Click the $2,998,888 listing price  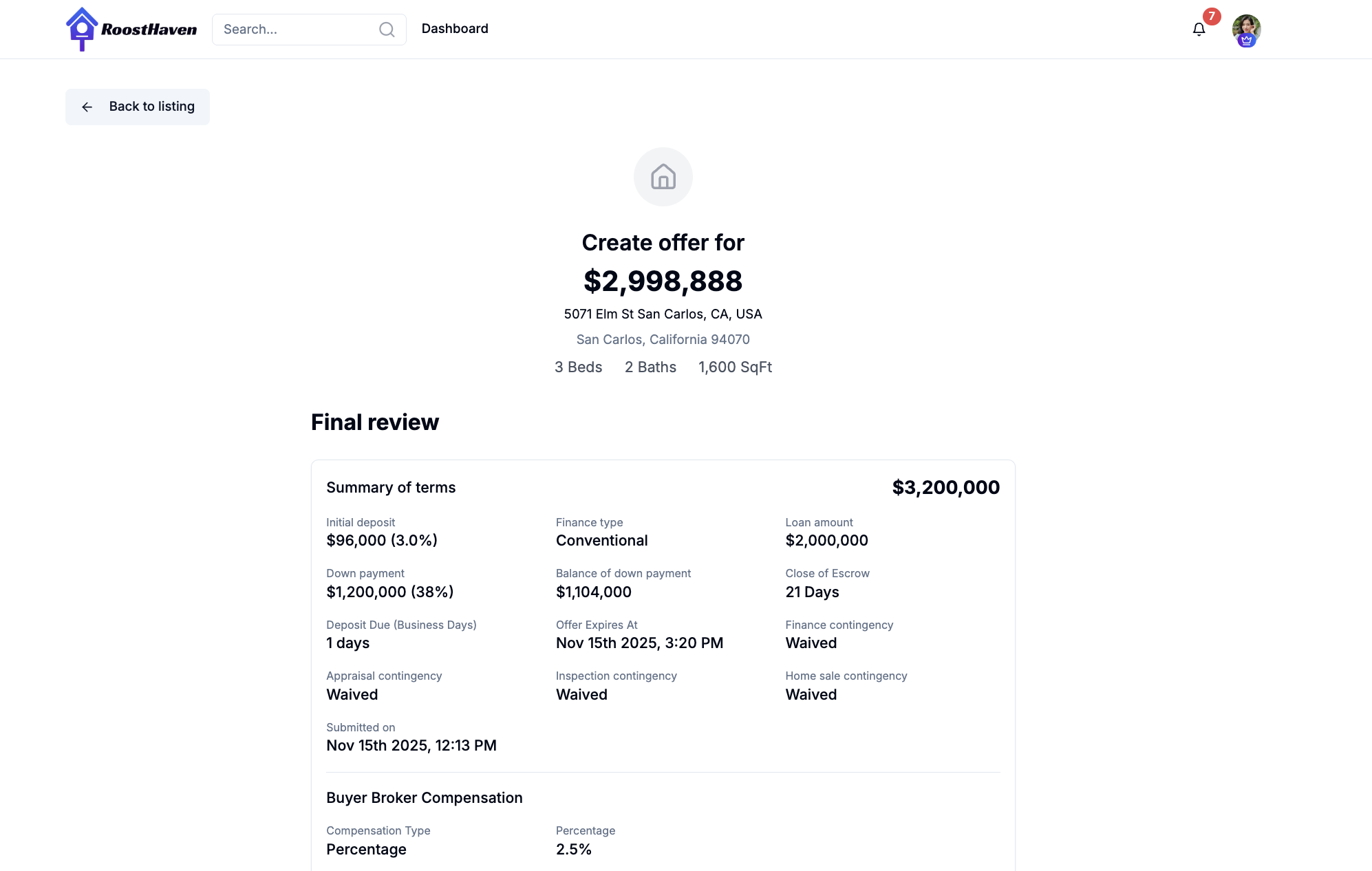tap(663, 281)
